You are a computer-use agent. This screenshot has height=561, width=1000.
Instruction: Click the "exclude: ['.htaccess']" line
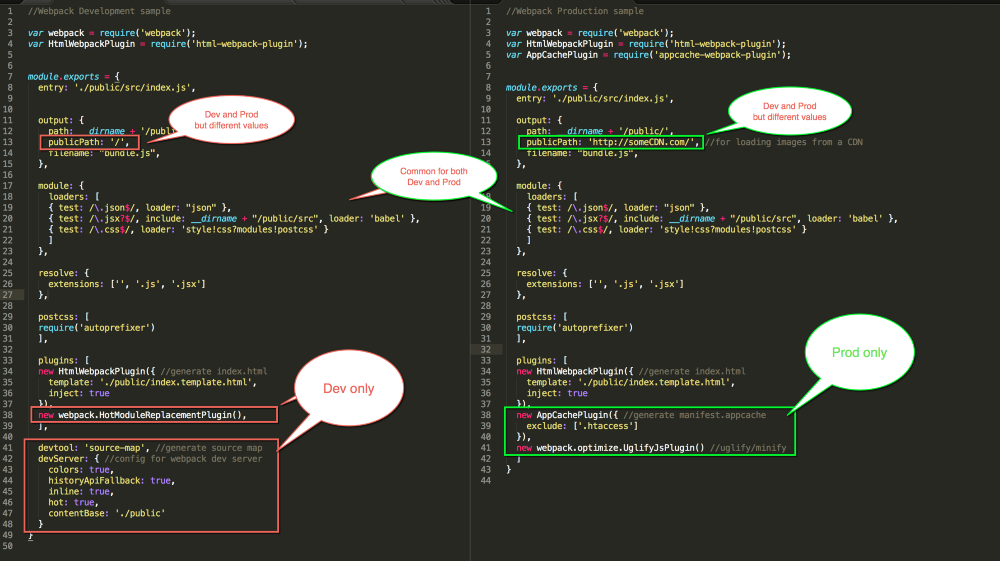coord(582,426)
